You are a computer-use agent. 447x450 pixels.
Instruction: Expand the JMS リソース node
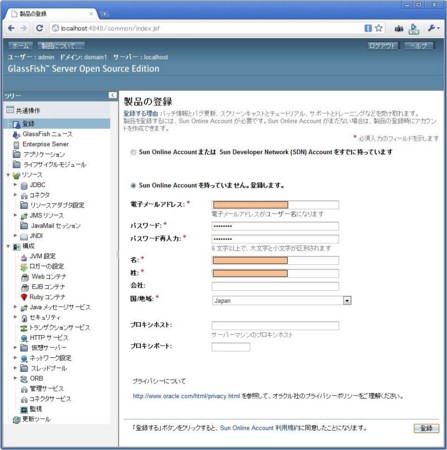click(15, 215)
